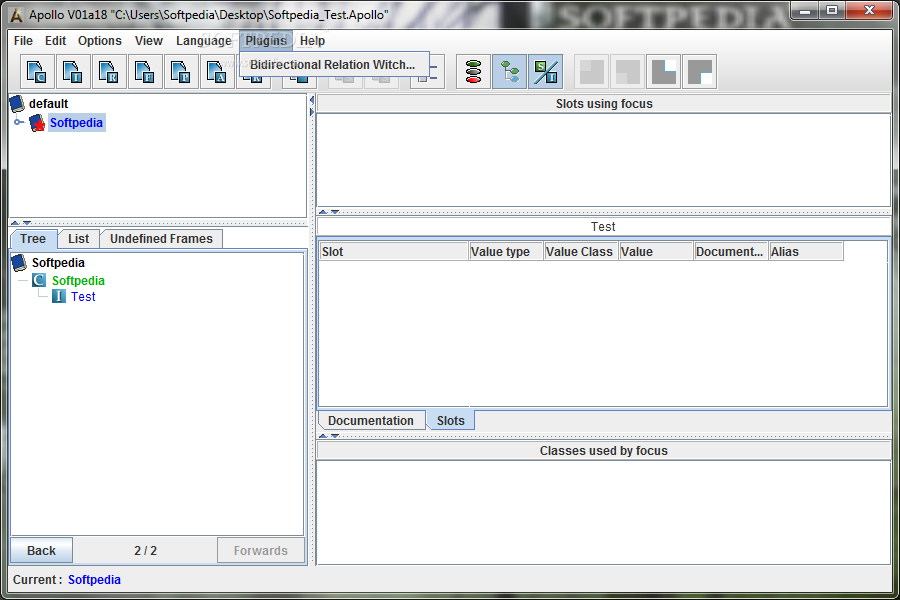900x600 pixels.
Task: Expand the Softpedia ontology node handle
Action: point(18,122)
